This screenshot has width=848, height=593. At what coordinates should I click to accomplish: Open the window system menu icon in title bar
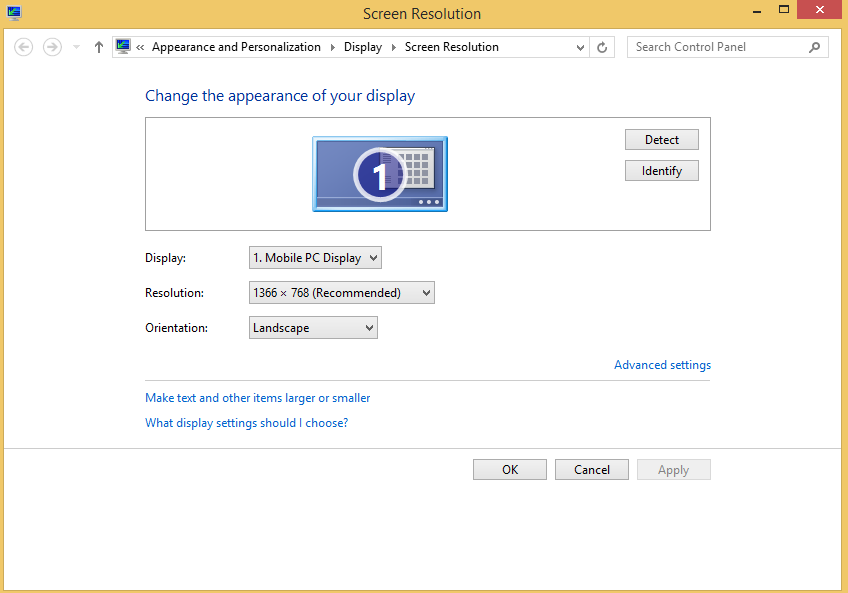coord(14,13)
